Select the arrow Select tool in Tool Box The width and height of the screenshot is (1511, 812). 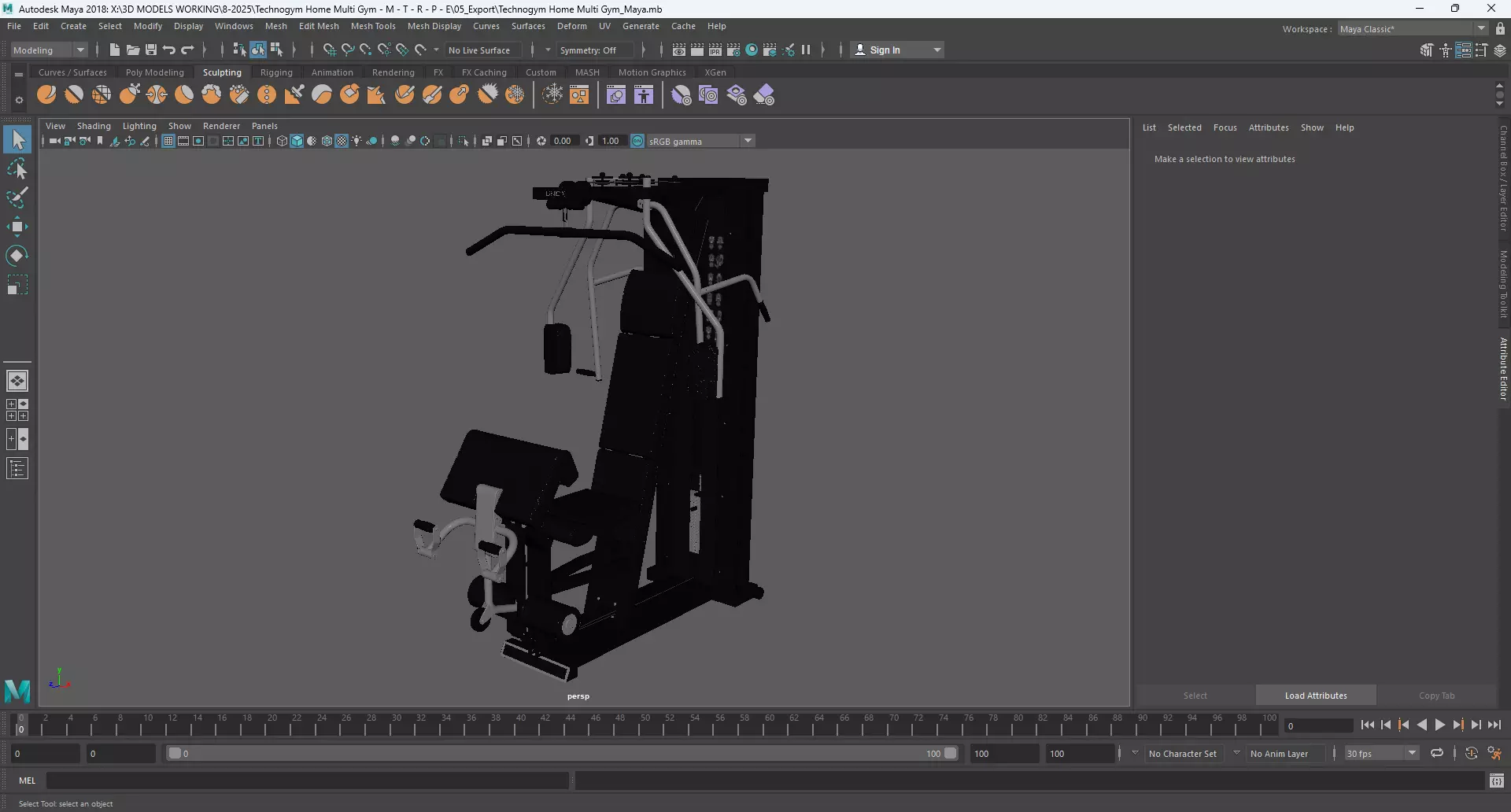17,140
